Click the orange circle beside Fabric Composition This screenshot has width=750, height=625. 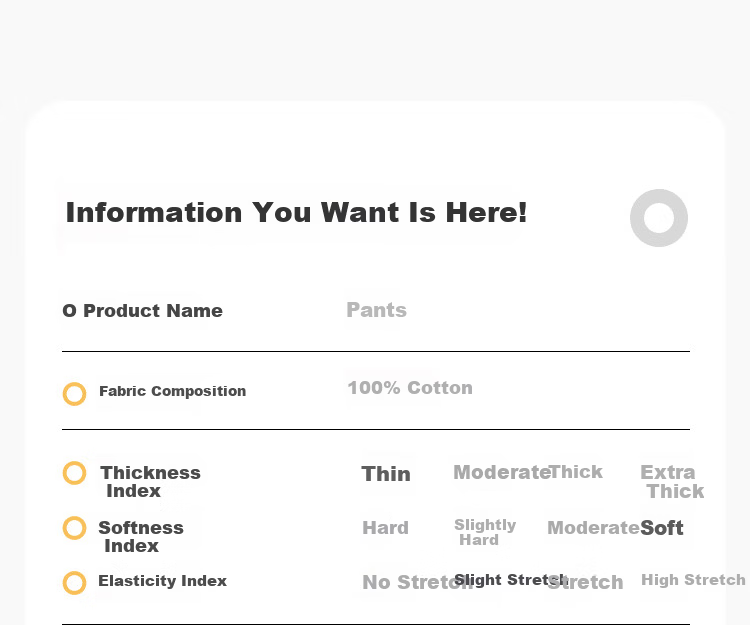click(x=75, y=394)
